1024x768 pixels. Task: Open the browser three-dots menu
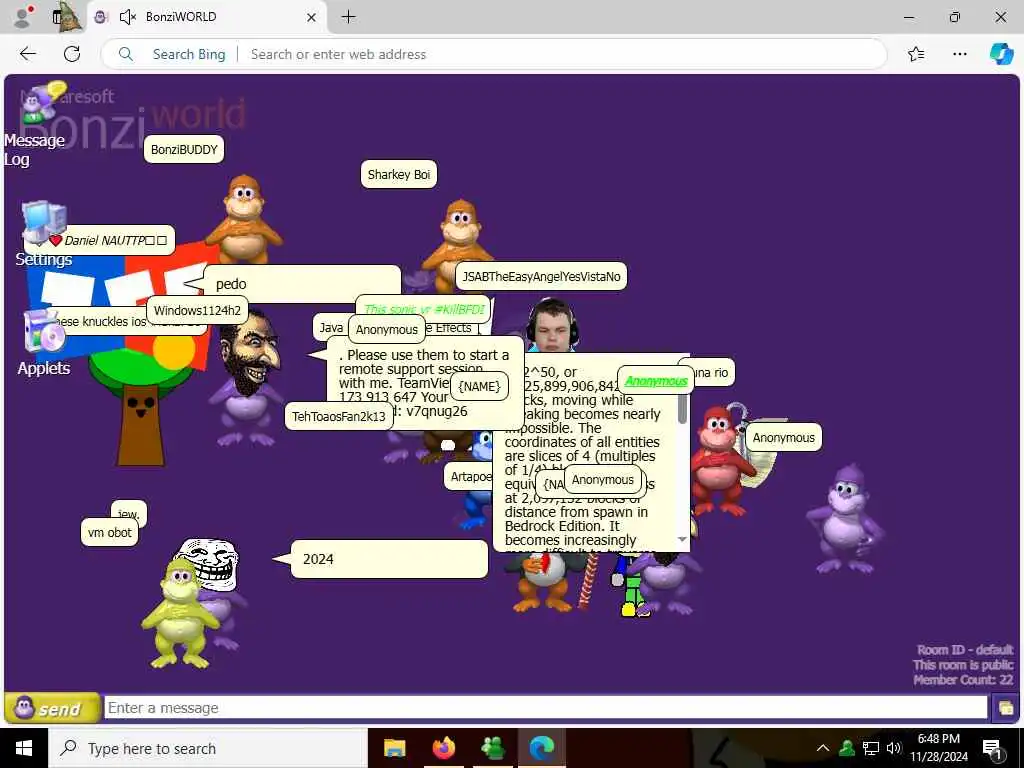pos(959,54)
